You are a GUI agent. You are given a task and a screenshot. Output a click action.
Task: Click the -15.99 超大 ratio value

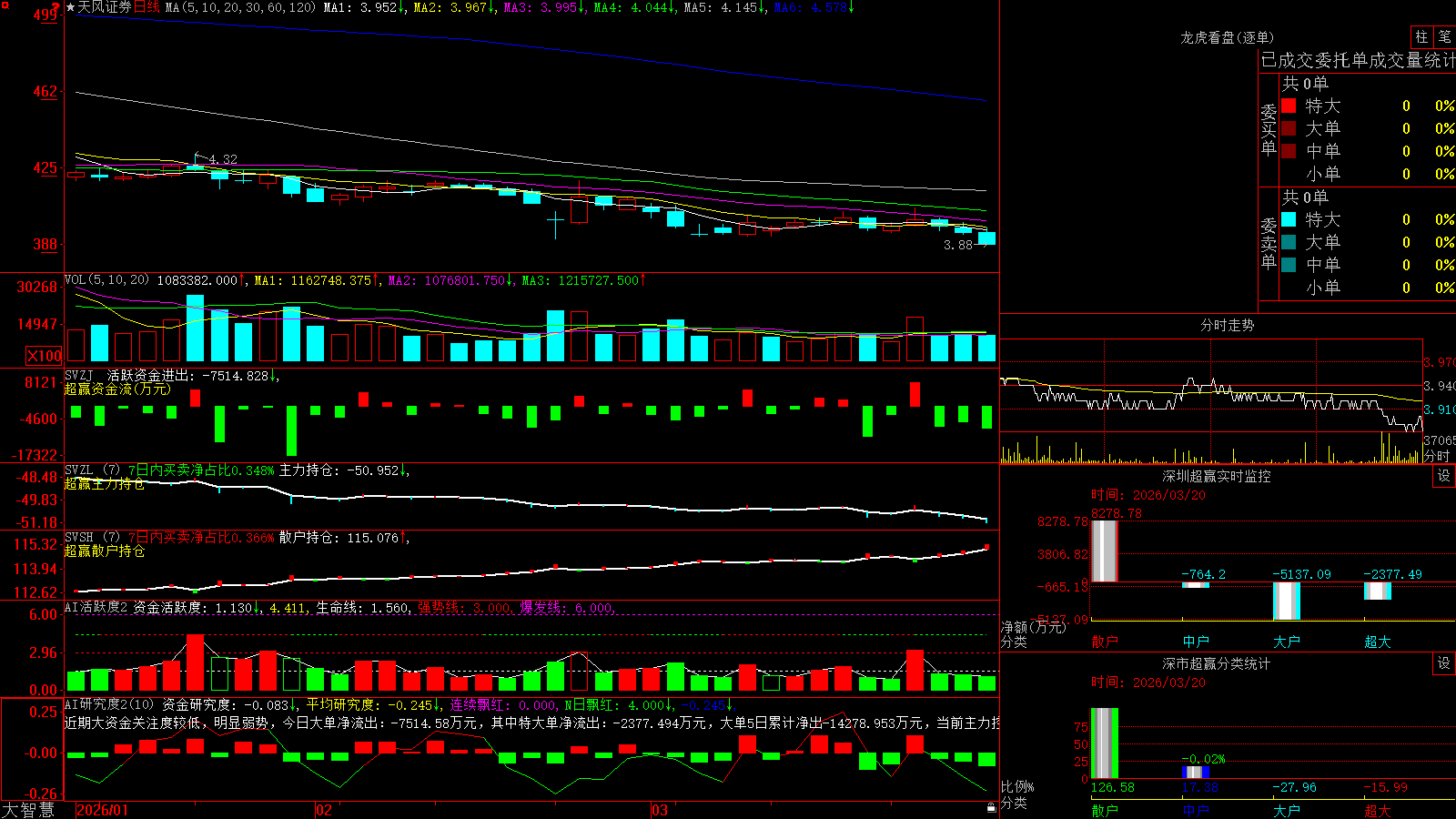click(x=1385, y=787)
